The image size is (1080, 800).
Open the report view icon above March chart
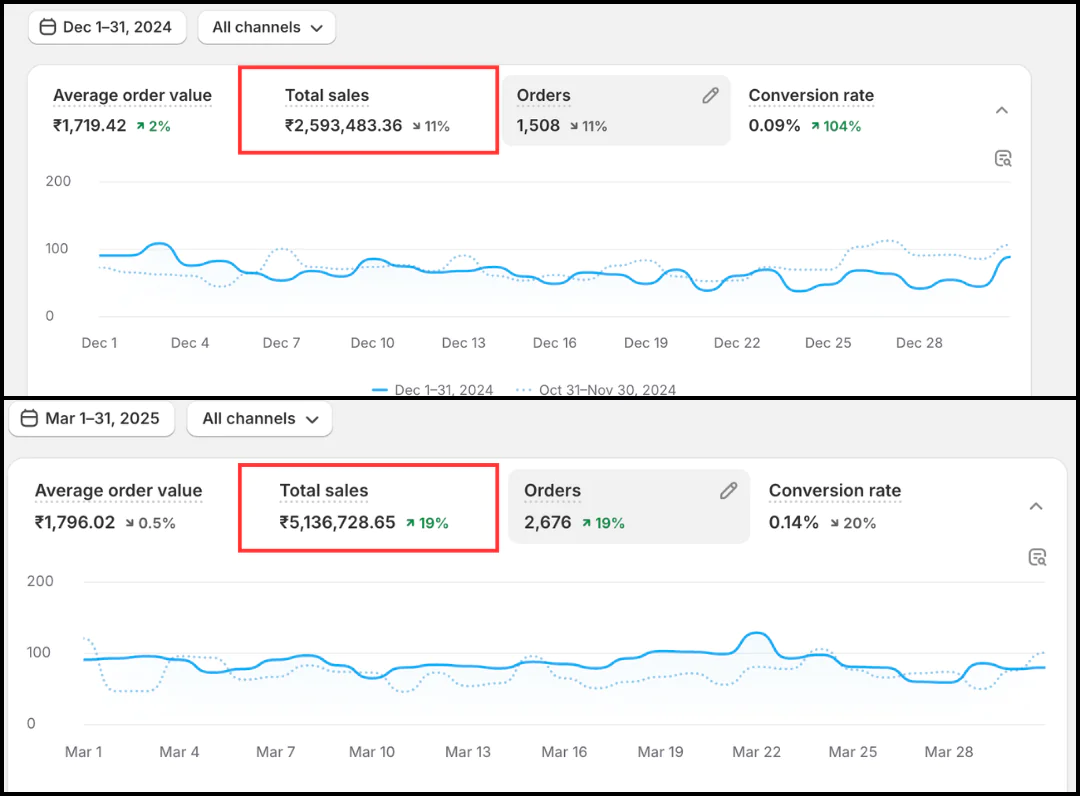pyautogui.click(x=1037, y=557)
